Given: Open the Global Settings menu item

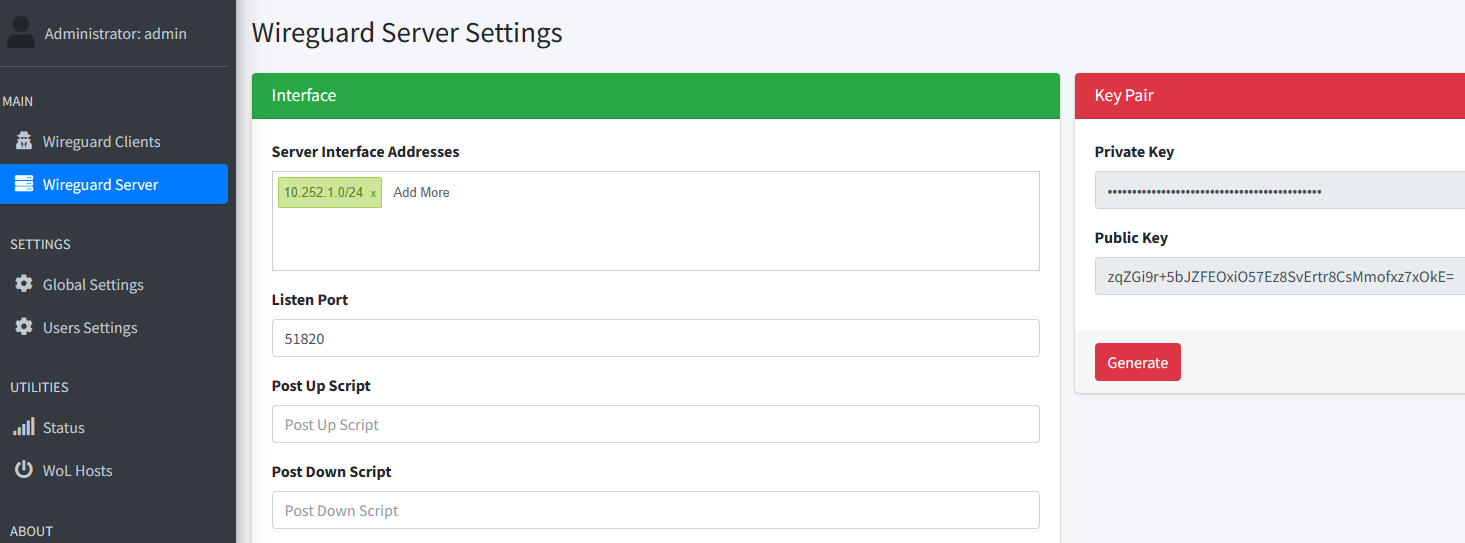Looking at the screenshot, I should point(93,285).
